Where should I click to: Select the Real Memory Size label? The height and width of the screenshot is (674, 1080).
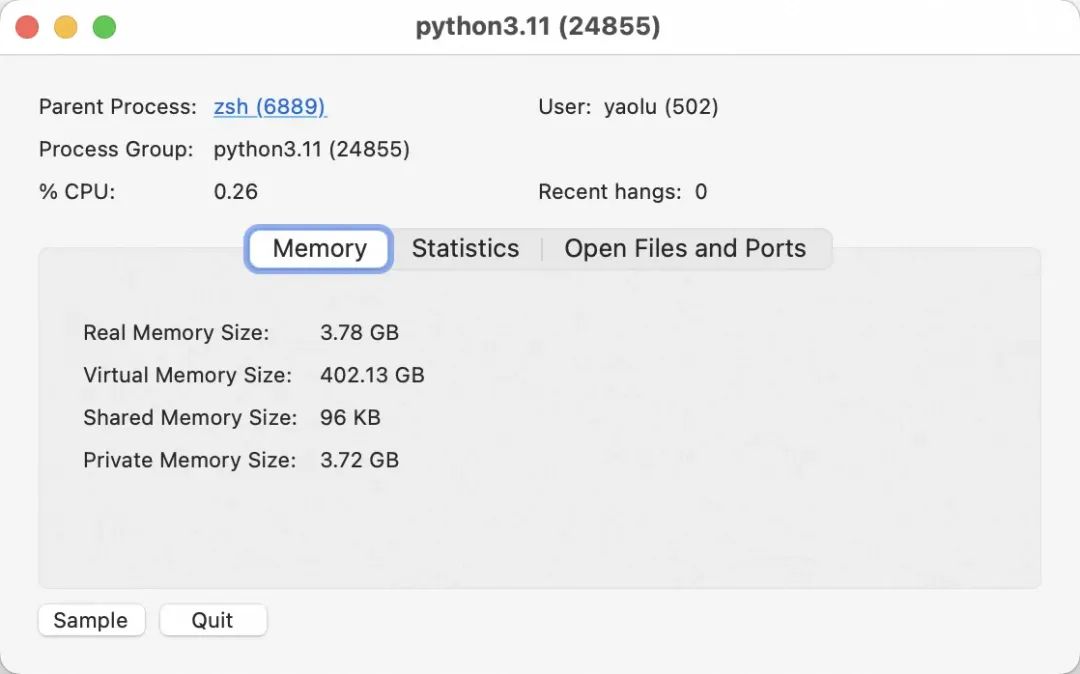176,333
